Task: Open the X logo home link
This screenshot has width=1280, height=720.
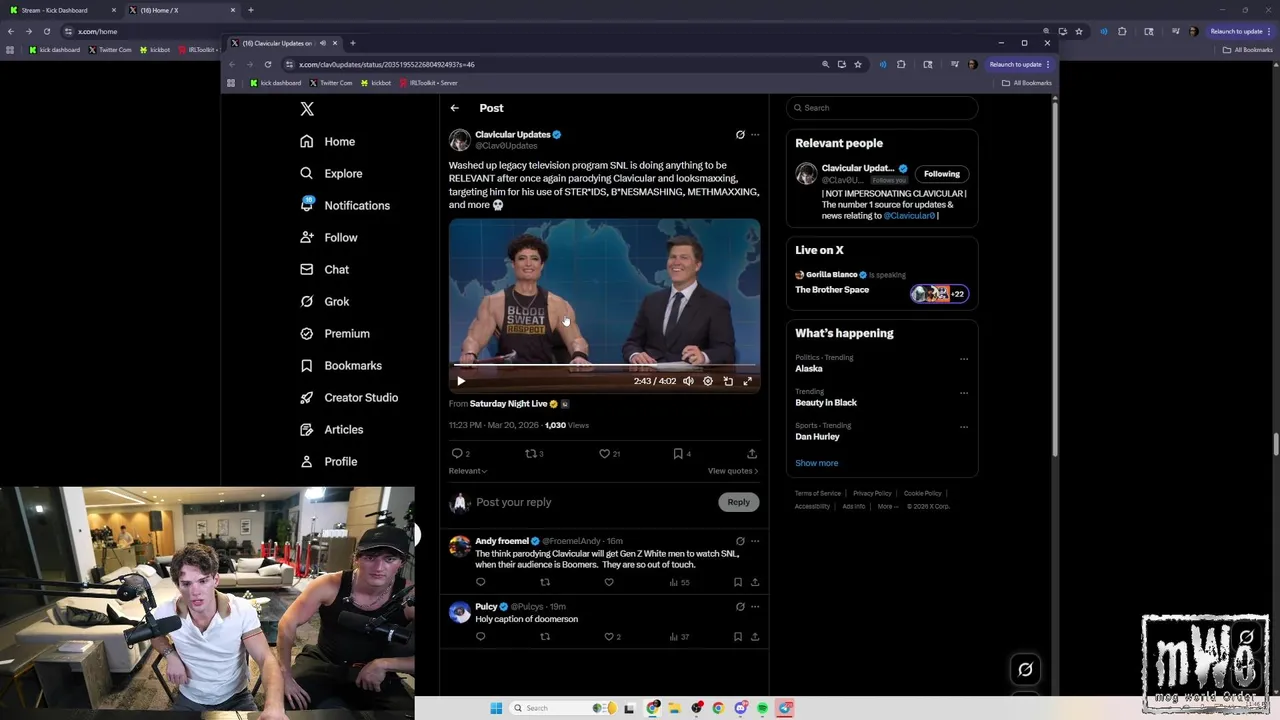Action: (307, 109)
